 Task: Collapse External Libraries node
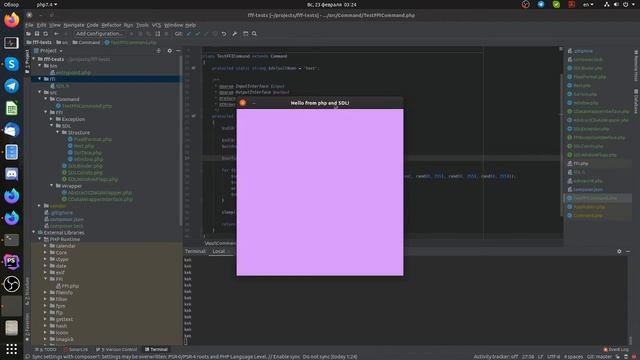click(34, 233)
